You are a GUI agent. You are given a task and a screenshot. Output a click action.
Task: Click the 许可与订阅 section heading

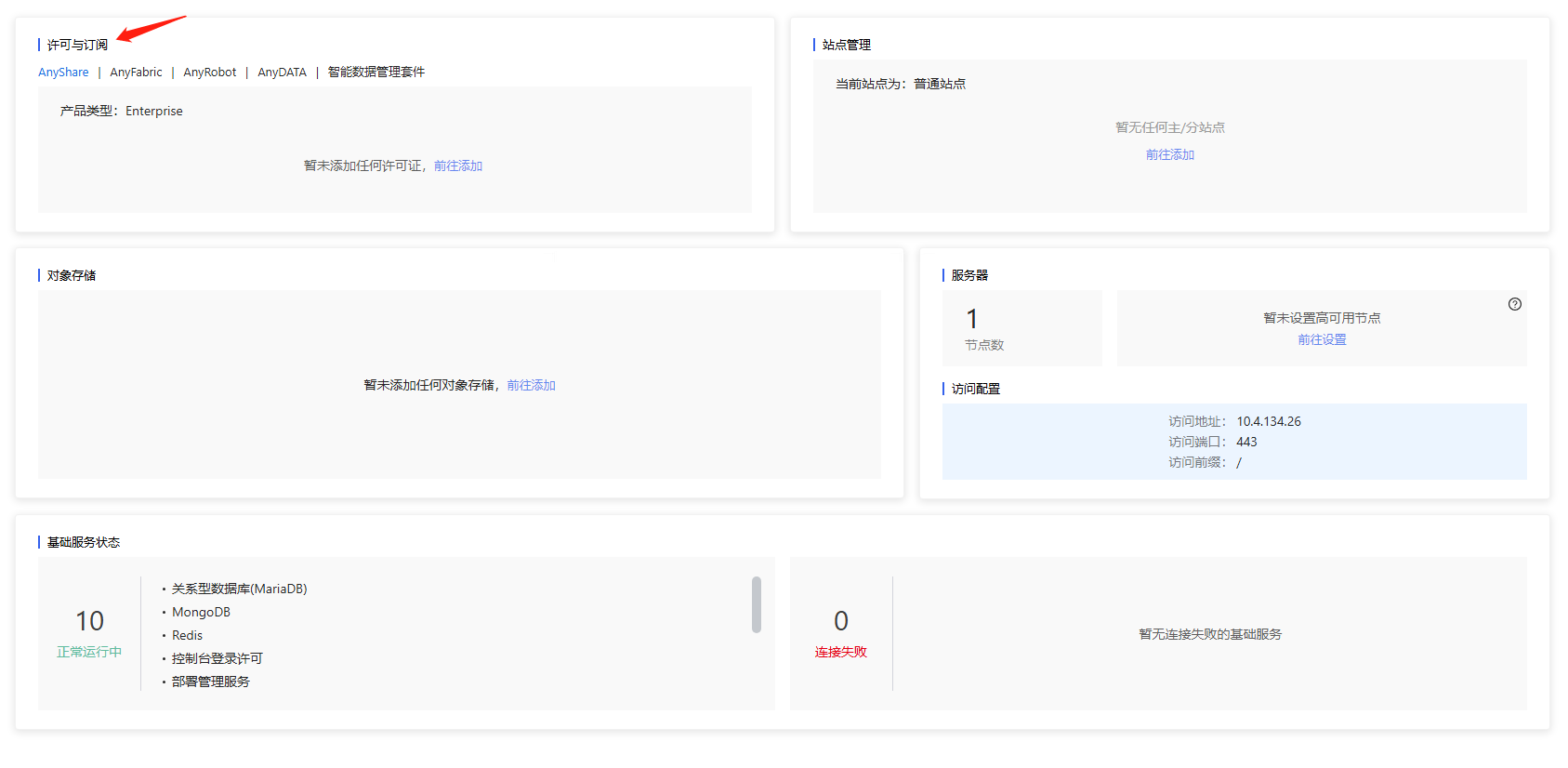coord(77,45)
